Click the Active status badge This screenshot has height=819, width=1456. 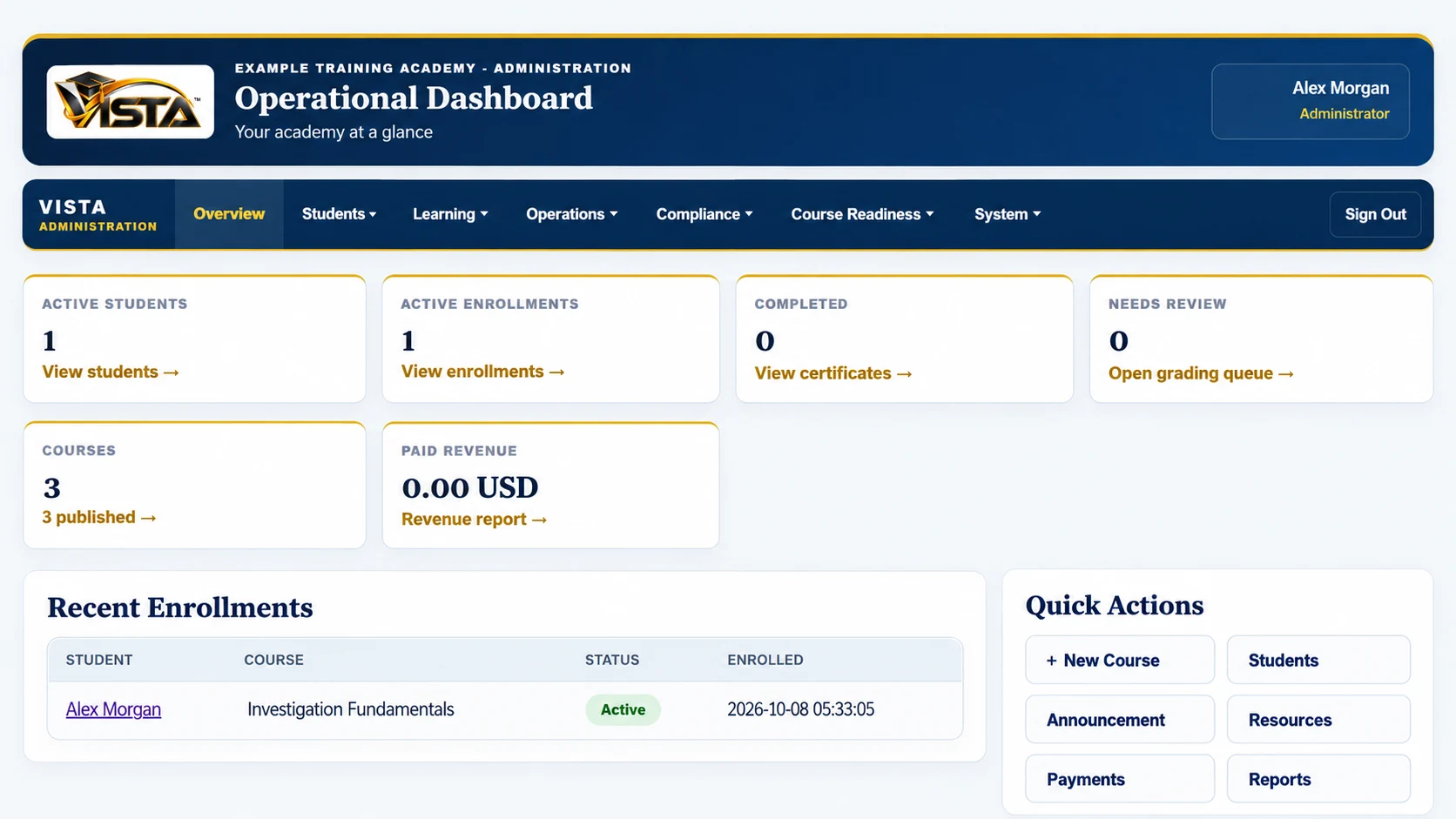click(x=623, y=709)
